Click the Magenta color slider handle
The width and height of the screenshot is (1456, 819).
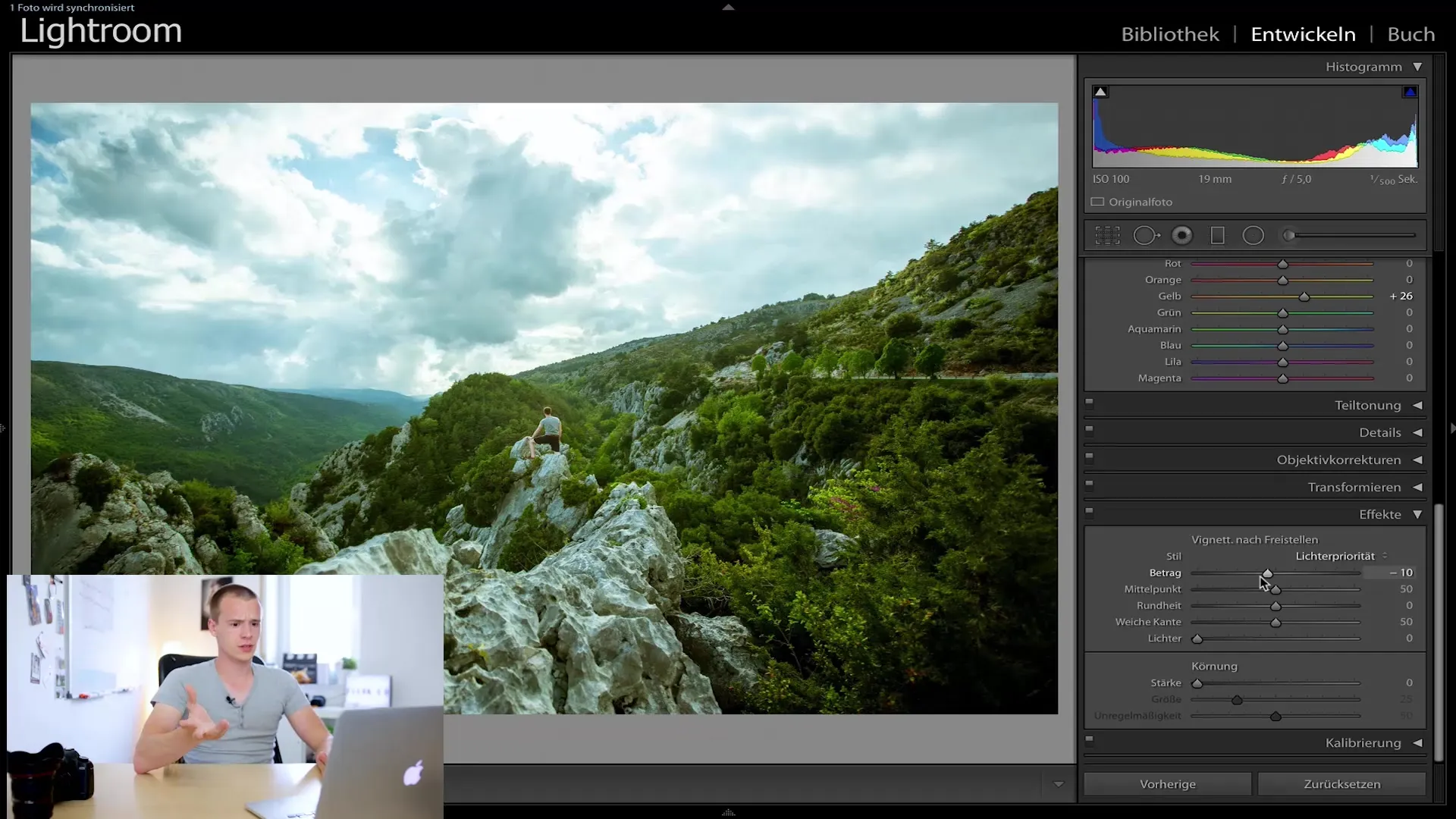1282,379
